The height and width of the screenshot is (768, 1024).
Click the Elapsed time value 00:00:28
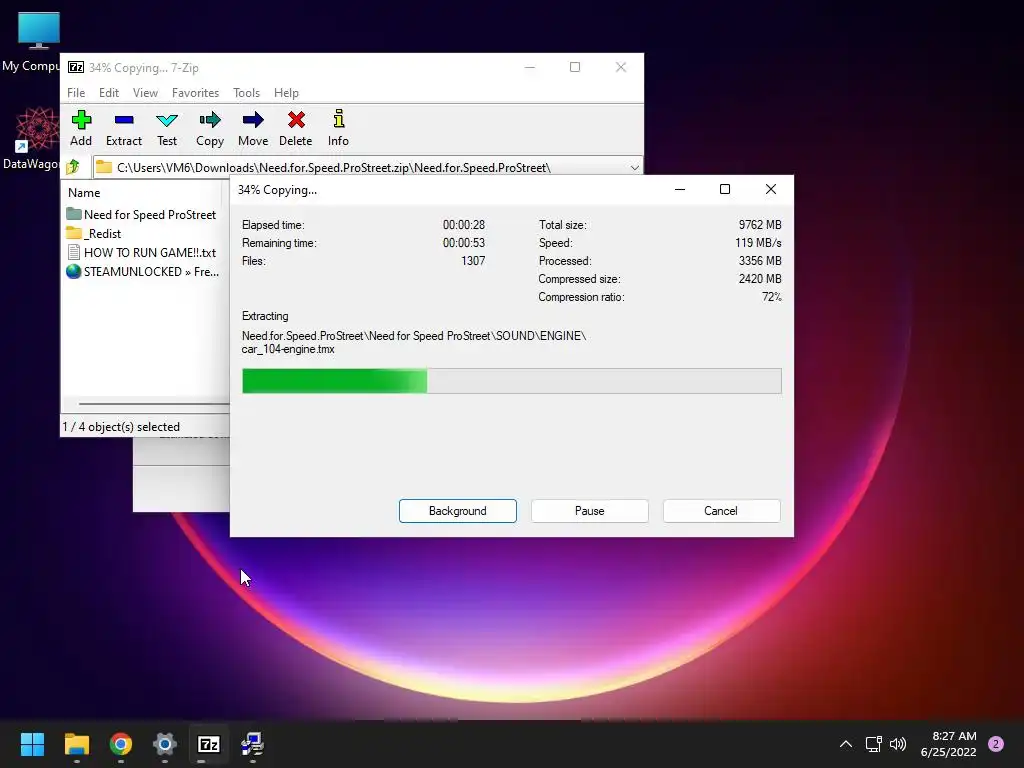[x=464, y=225]
